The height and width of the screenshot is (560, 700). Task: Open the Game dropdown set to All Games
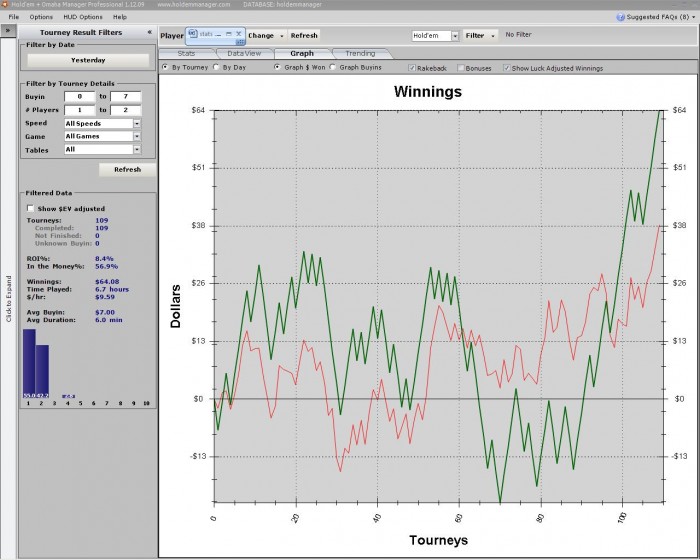pos(137,136)
